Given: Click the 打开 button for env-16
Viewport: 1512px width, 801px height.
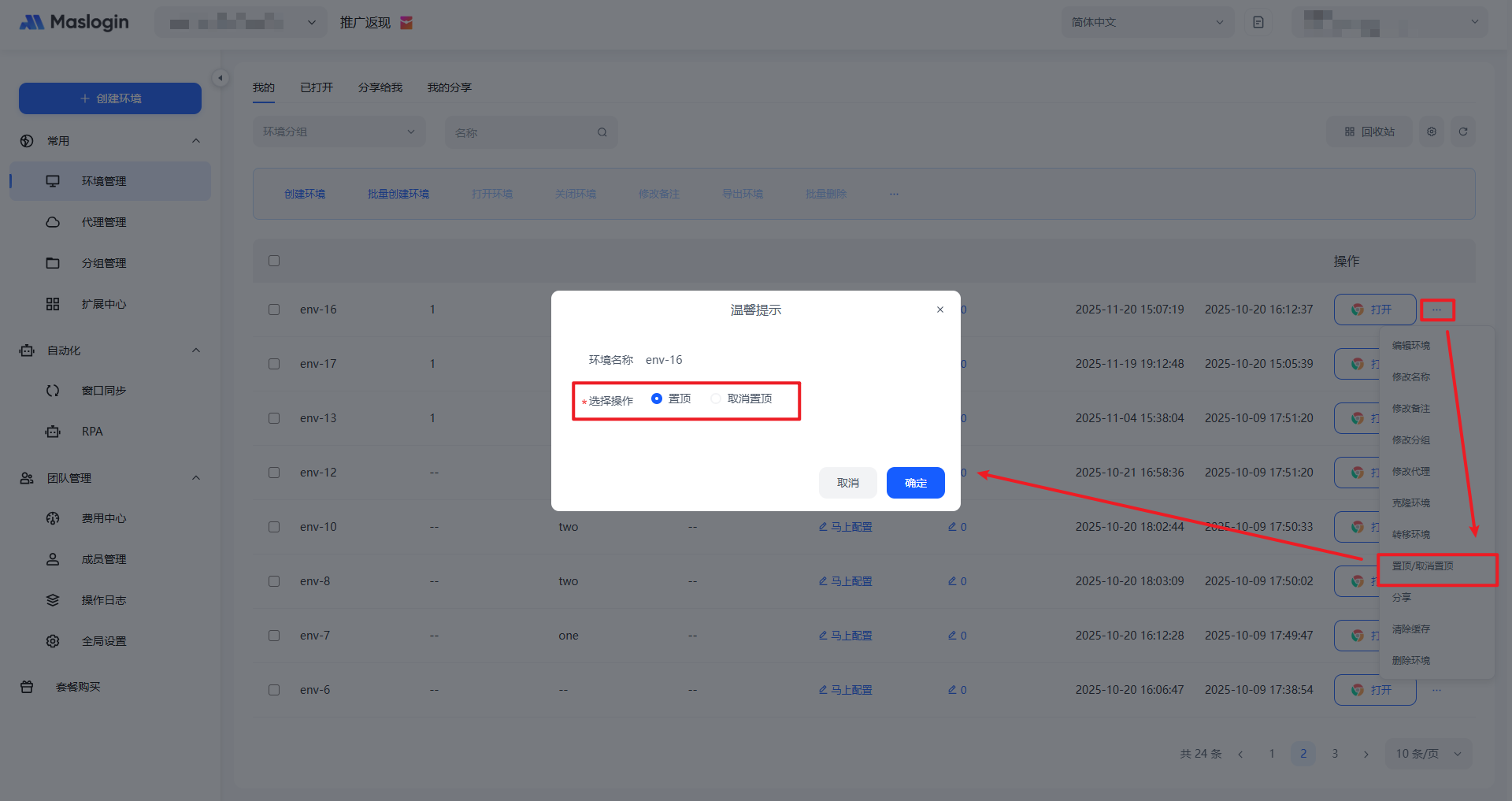Looking at the screenshot, I should 1375,310.
